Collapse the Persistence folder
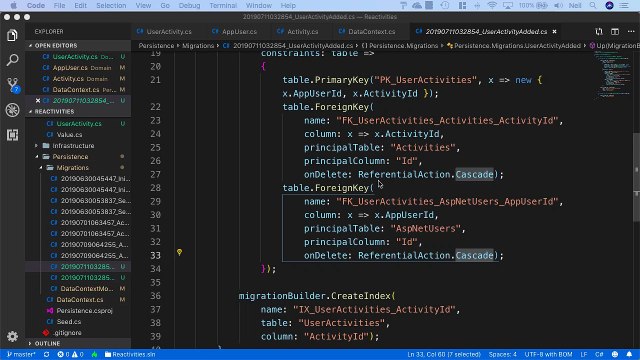This screenshot has height=360, width=640. click(x=70, y=157)
